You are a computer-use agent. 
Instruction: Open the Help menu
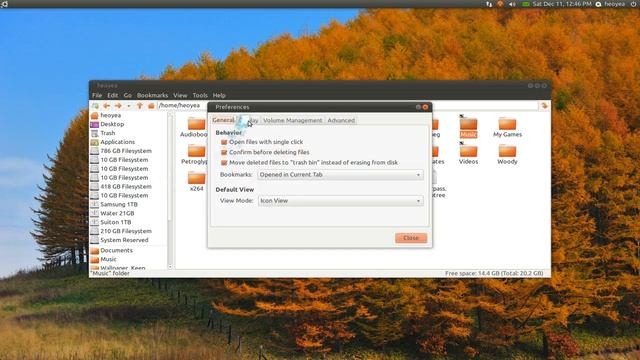219,95
